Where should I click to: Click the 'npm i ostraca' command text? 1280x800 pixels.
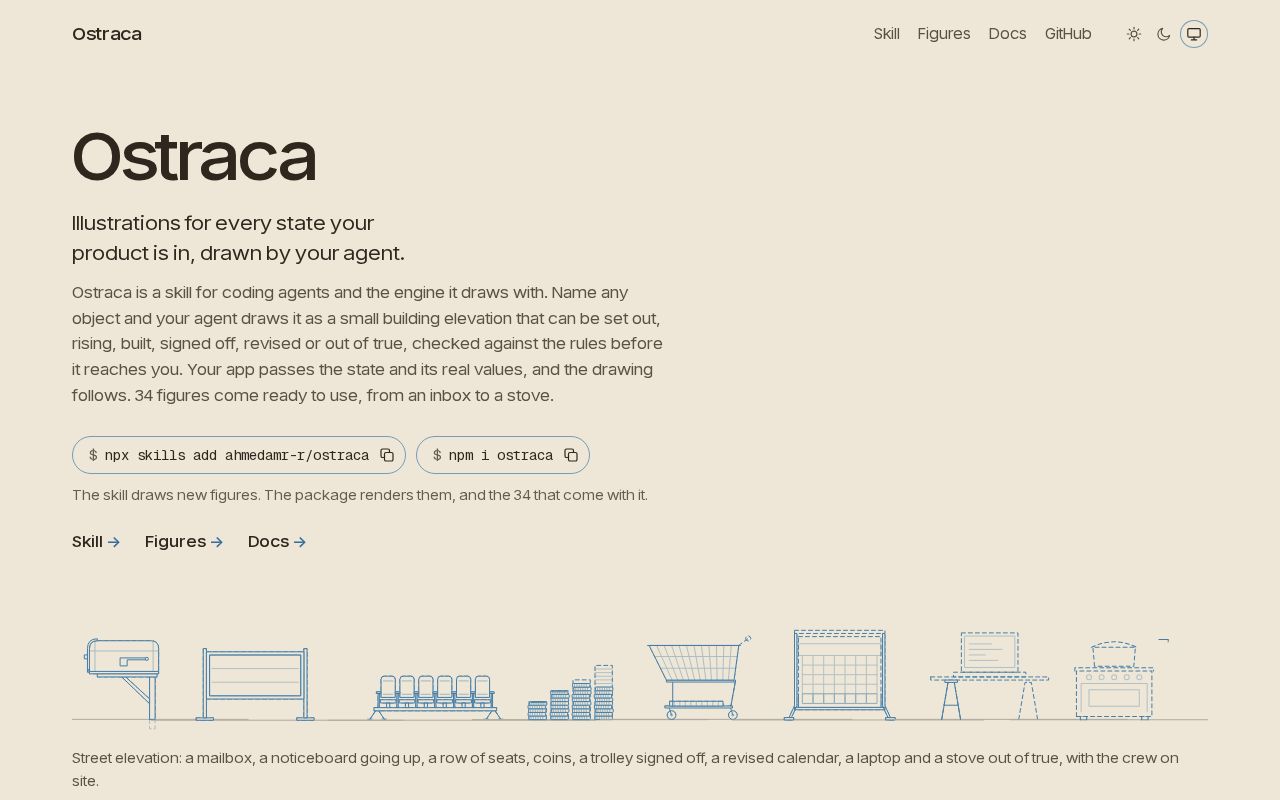tap(501, 456)
